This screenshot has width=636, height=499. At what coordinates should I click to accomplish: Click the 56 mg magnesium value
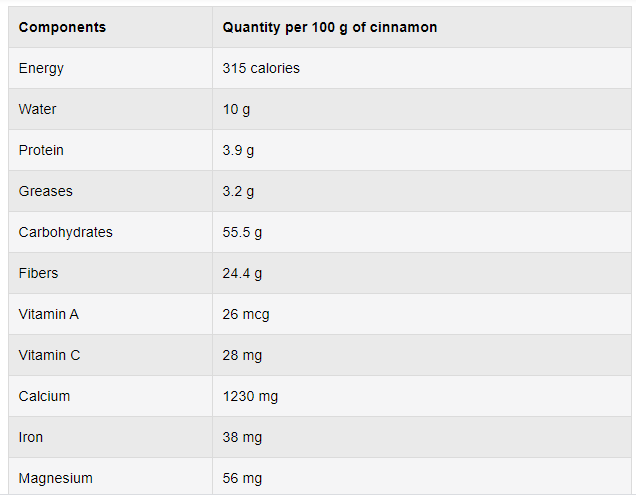(242, 478)
